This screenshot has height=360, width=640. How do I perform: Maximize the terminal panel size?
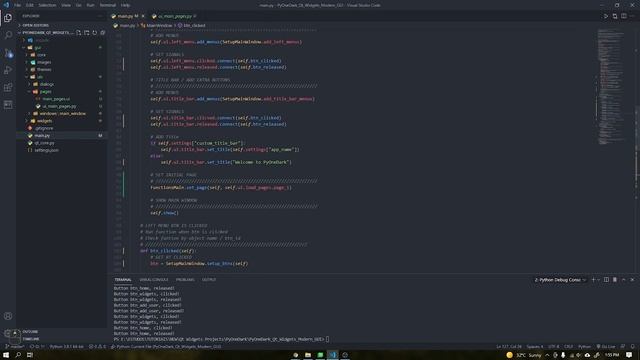[624, 280]
